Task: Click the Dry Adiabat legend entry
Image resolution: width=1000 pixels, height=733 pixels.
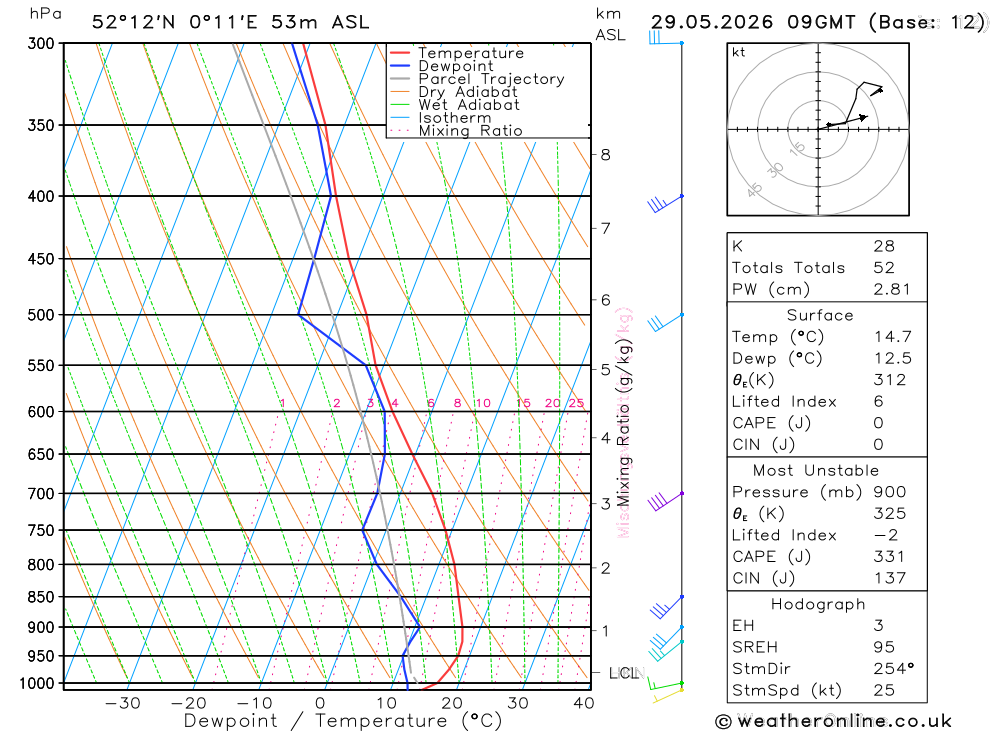Action: [454, 92]
